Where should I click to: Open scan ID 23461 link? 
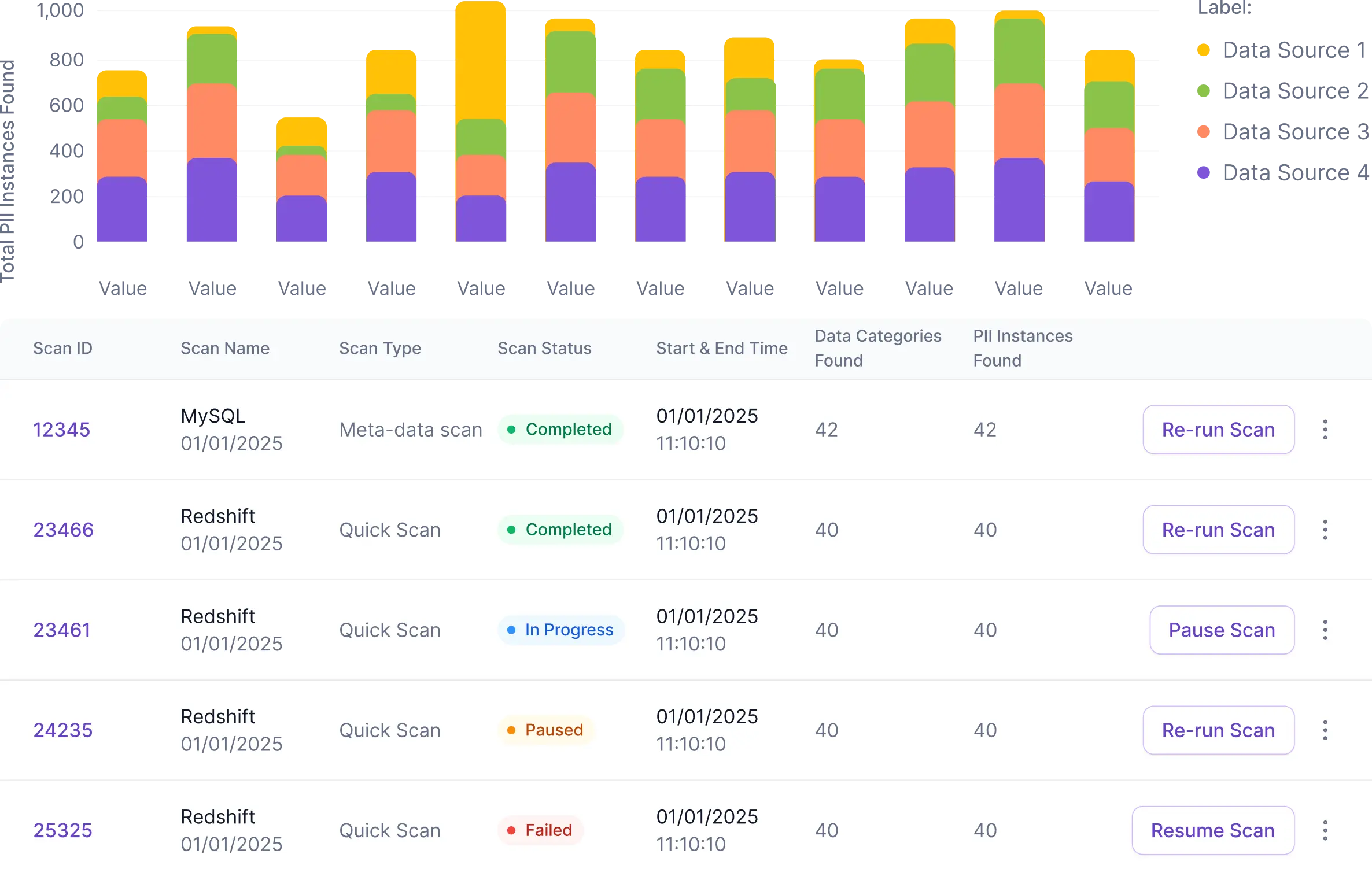pos(62,630)
